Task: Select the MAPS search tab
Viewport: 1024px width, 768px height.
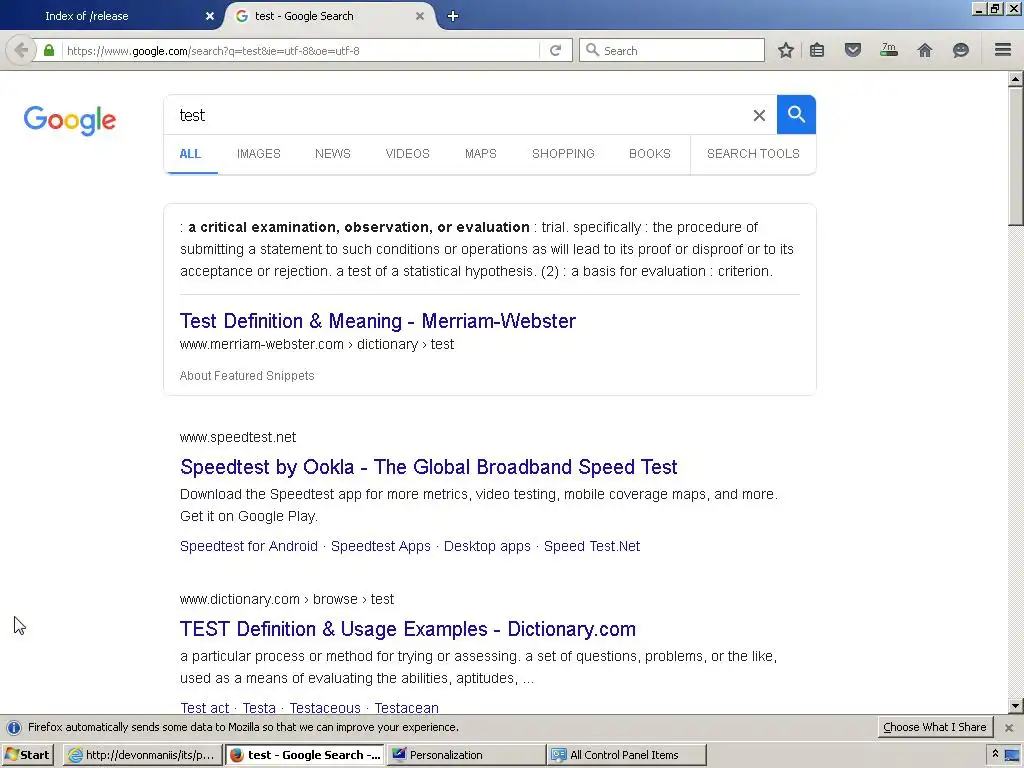Action: [x=481, y=153]
